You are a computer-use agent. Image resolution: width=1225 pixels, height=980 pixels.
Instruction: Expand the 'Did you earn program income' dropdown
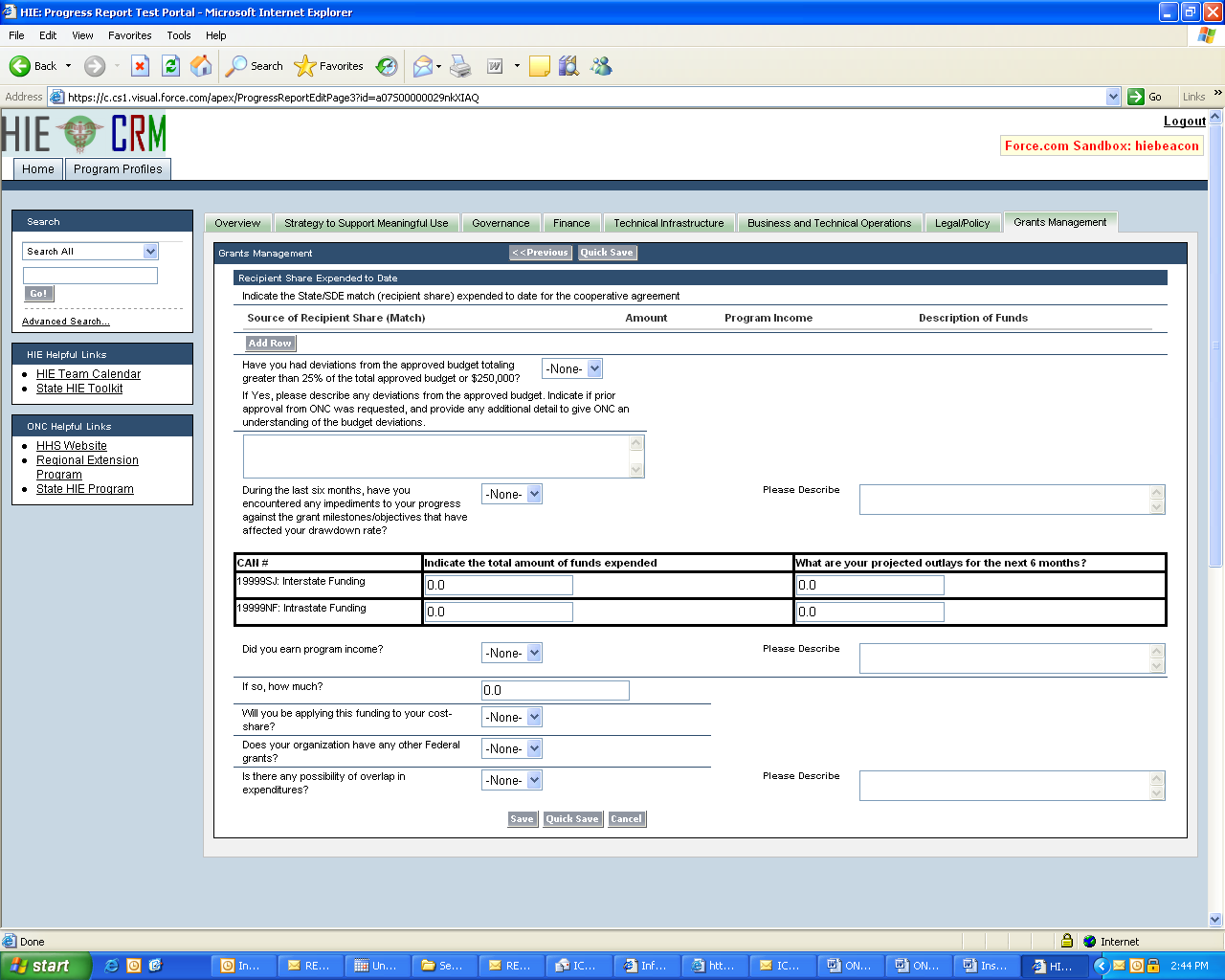coord(512,653)
